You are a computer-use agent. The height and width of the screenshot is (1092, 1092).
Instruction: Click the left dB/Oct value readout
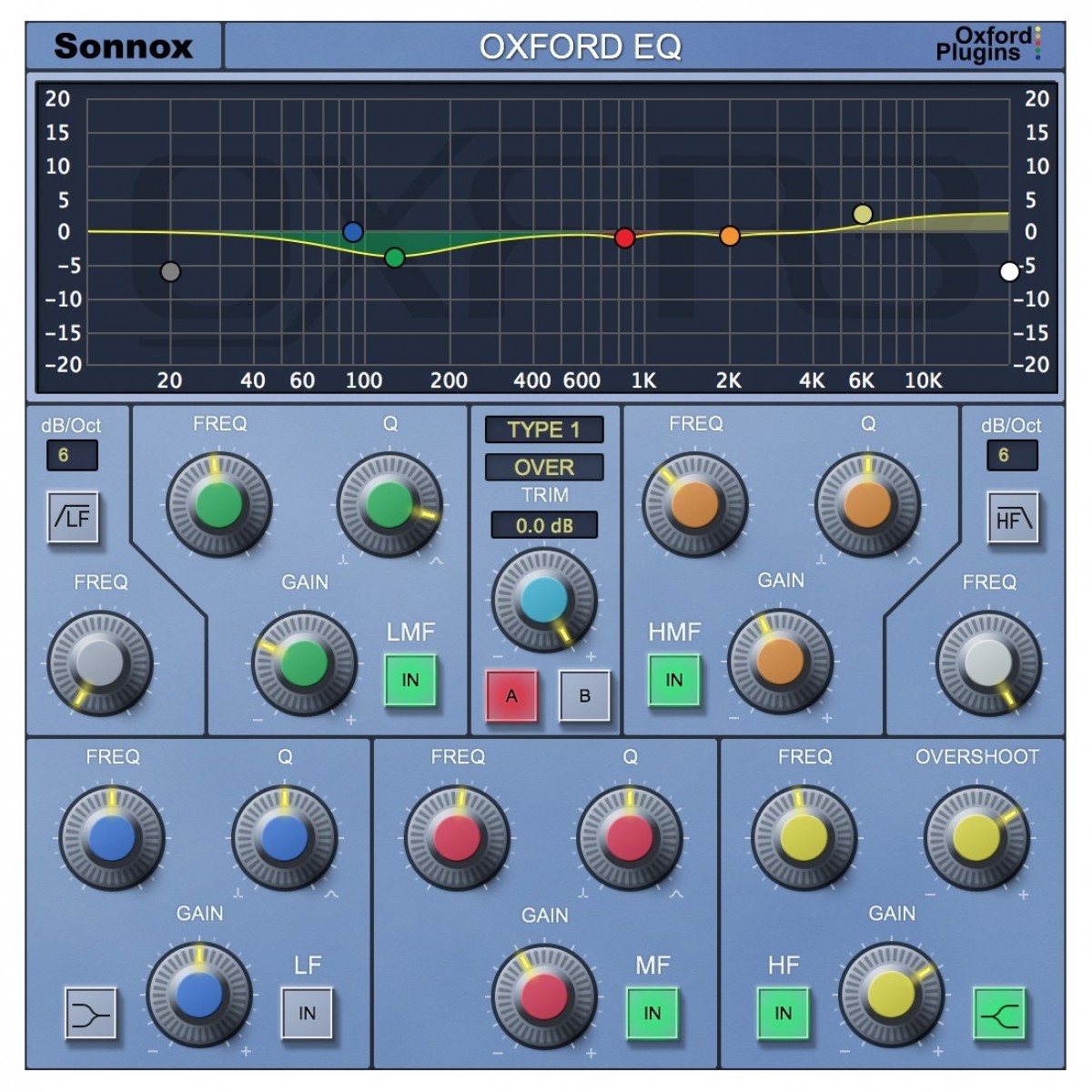tap(74, 455)
